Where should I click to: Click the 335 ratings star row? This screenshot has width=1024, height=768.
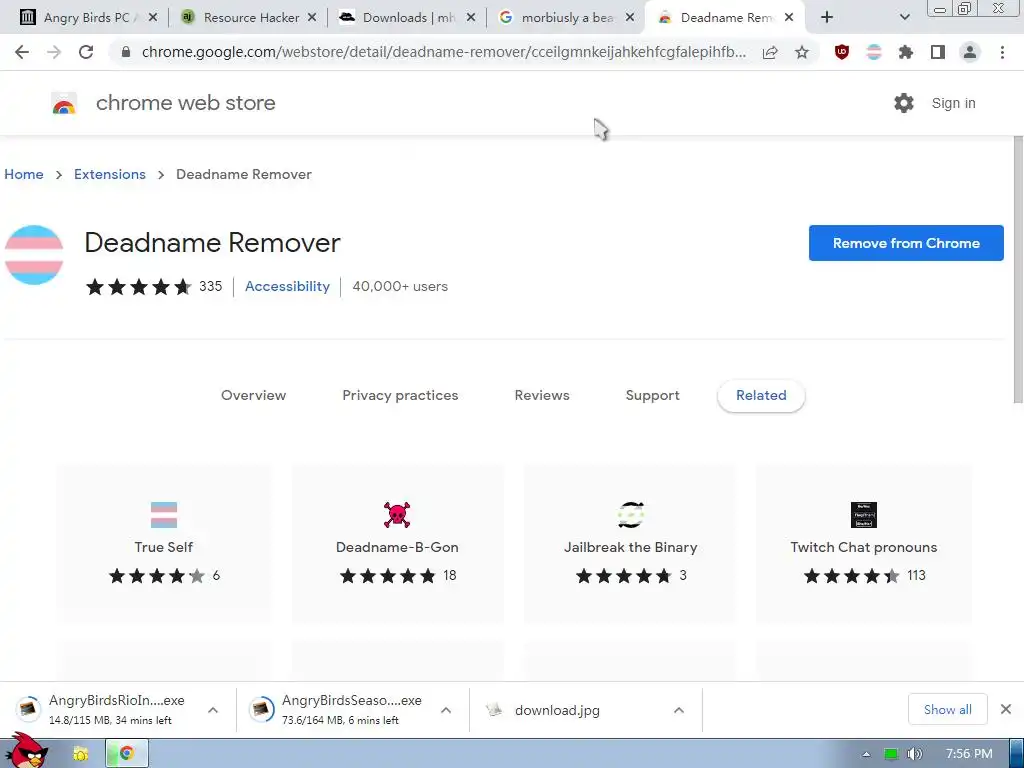click(138, 286)
